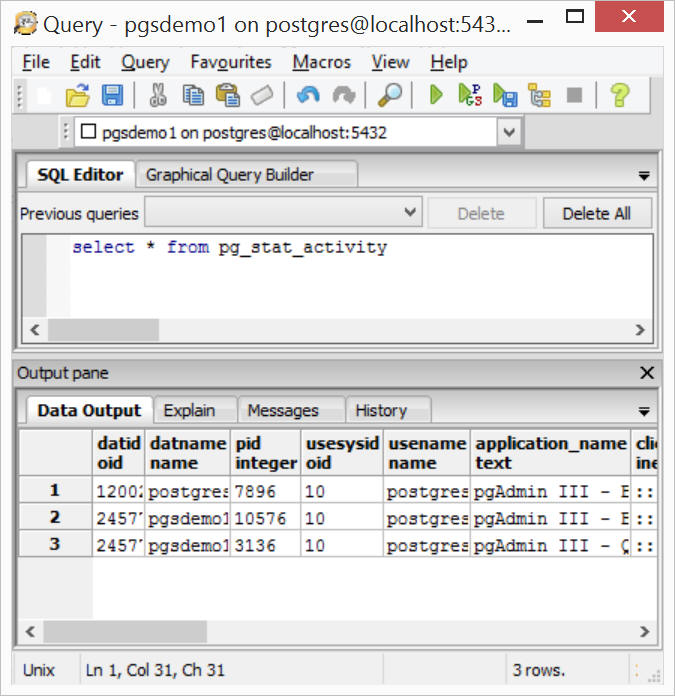Select the datid column header

118,452
